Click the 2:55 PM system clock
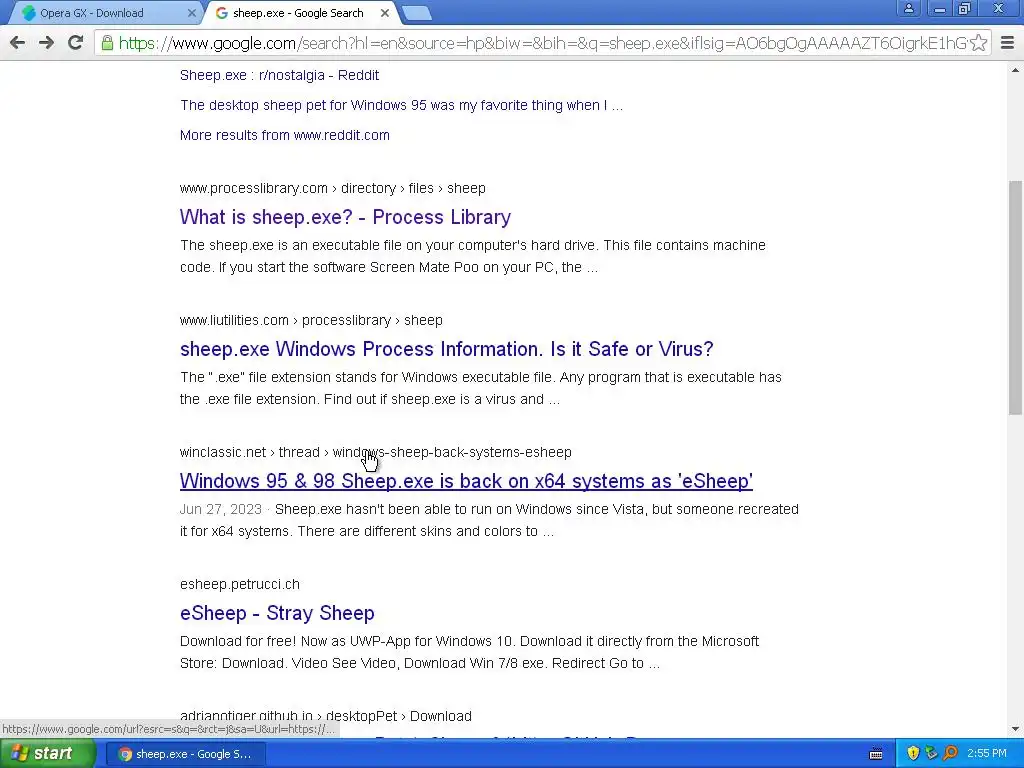Viewport: 1024px width, 768px height. pyautogui.click(x=987, y=754)
